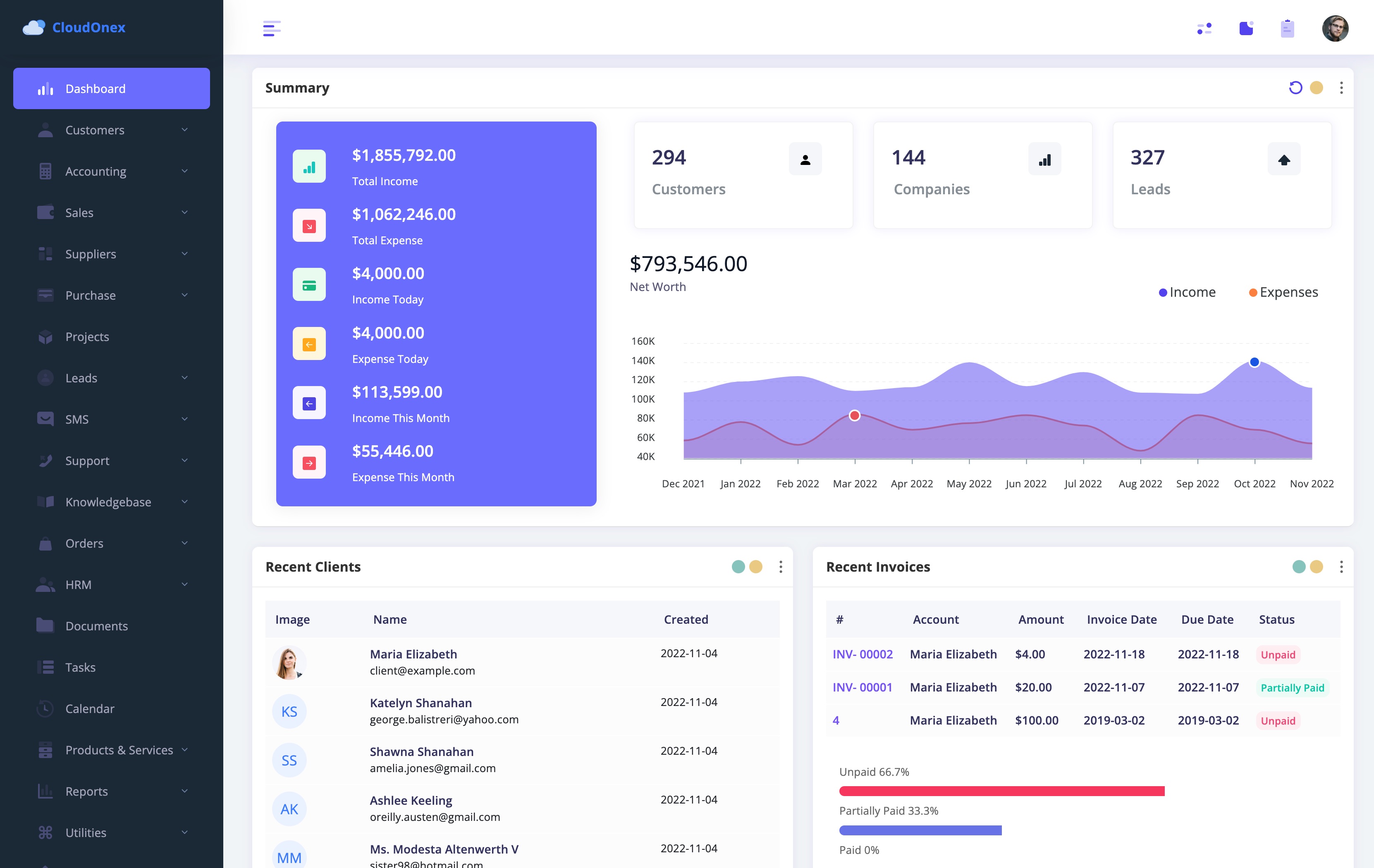Click the purple note icon in header
Screen dimensions: 1374x868
click(x=1246, y=28)
